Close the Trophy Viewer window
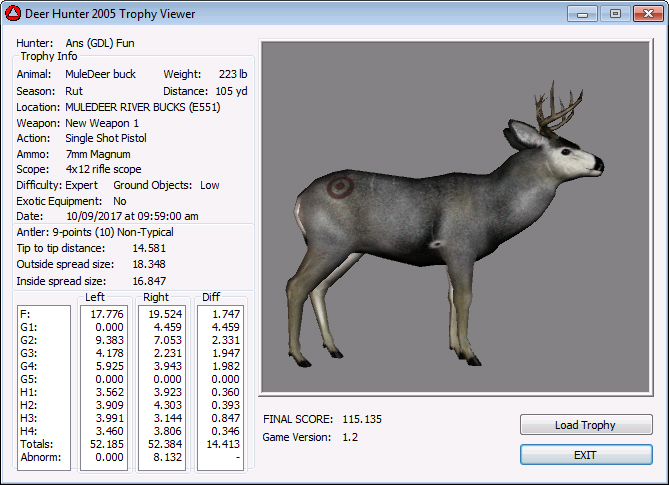This screenshot has height=485, width=669. [x=645, y=14]
